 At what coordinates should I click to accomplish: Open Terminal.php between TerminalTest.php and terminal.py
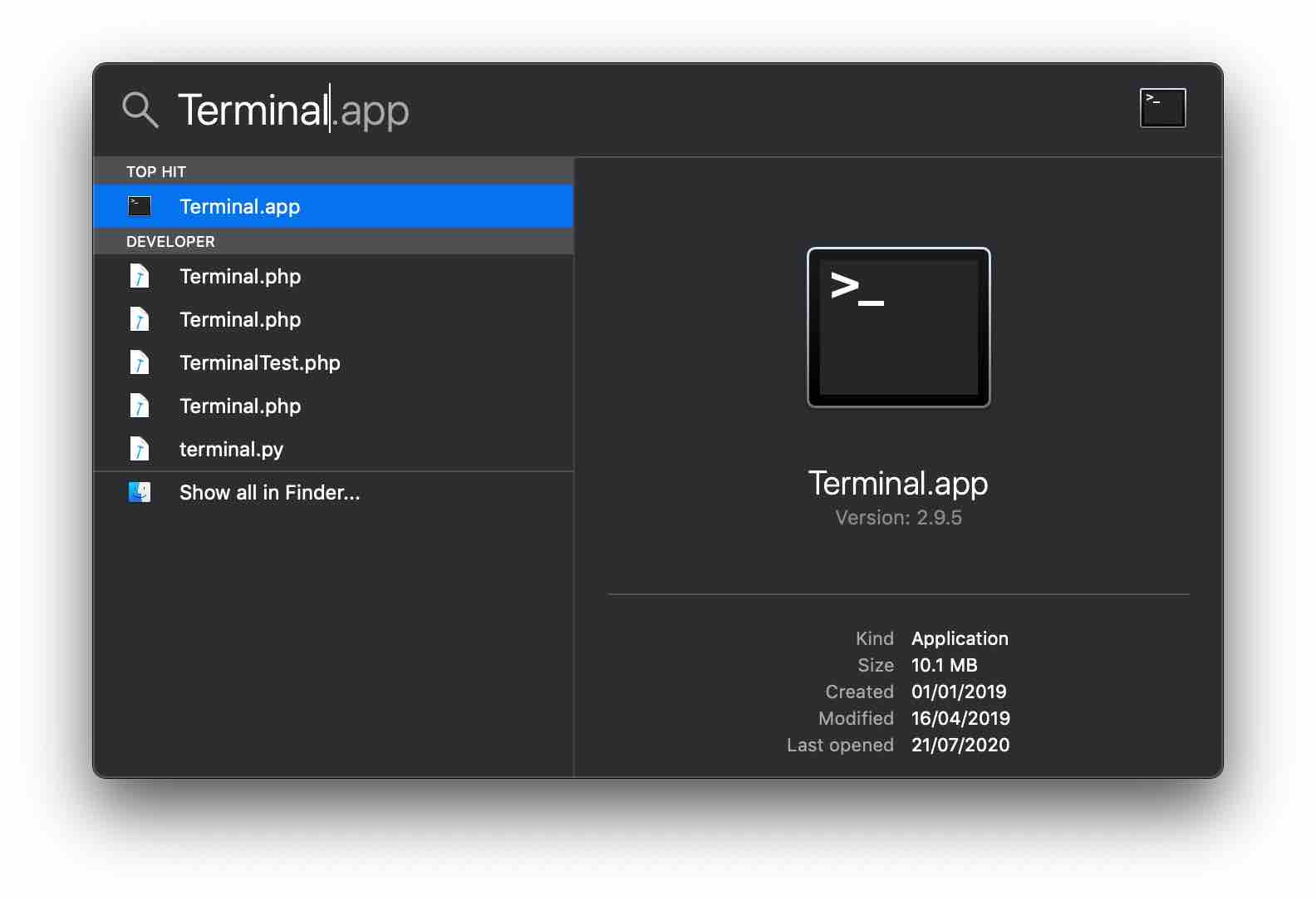(x=333, y=406)
